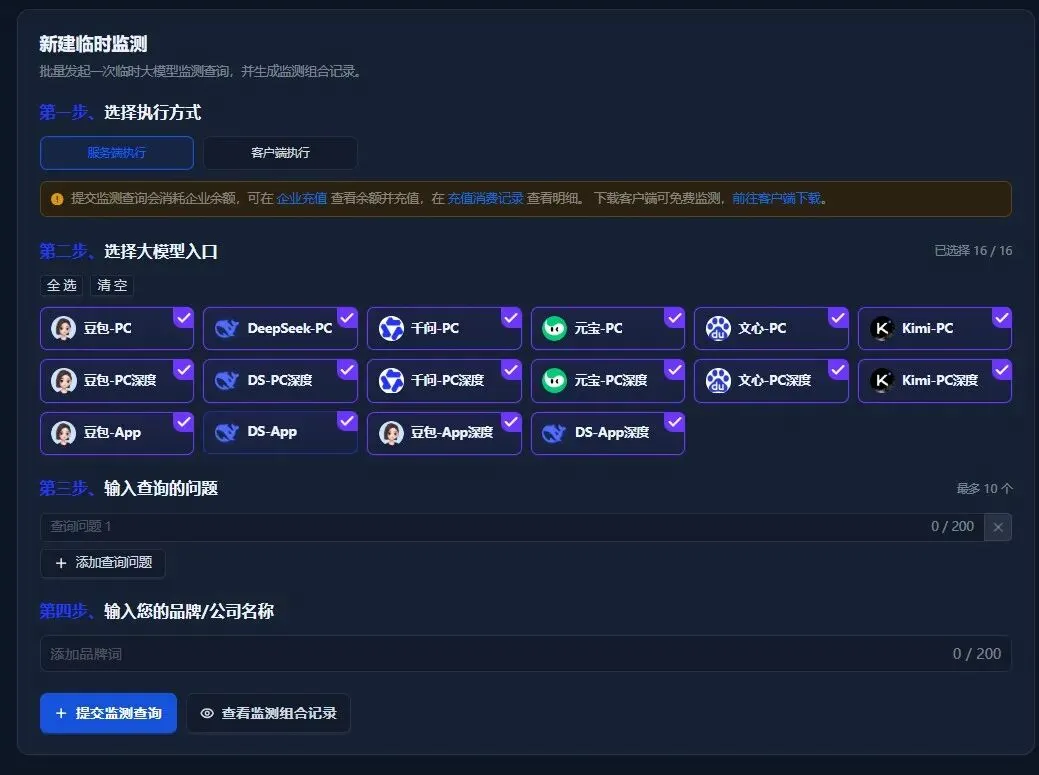
Task: Uncheck the 豆包-PC checkmark
Action: (184, 317)
